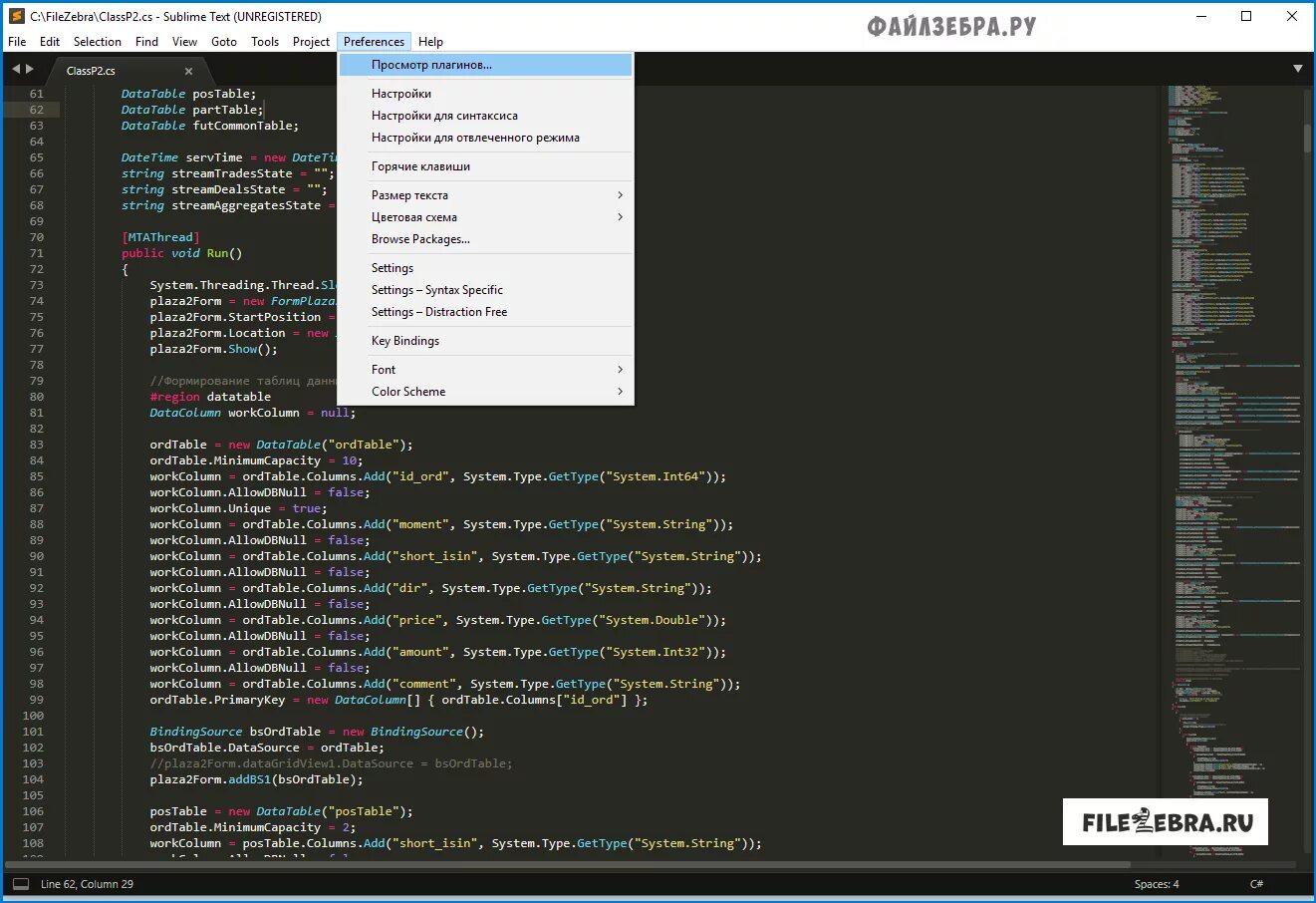Click "workColumn.Unique = true;" line

238,508
